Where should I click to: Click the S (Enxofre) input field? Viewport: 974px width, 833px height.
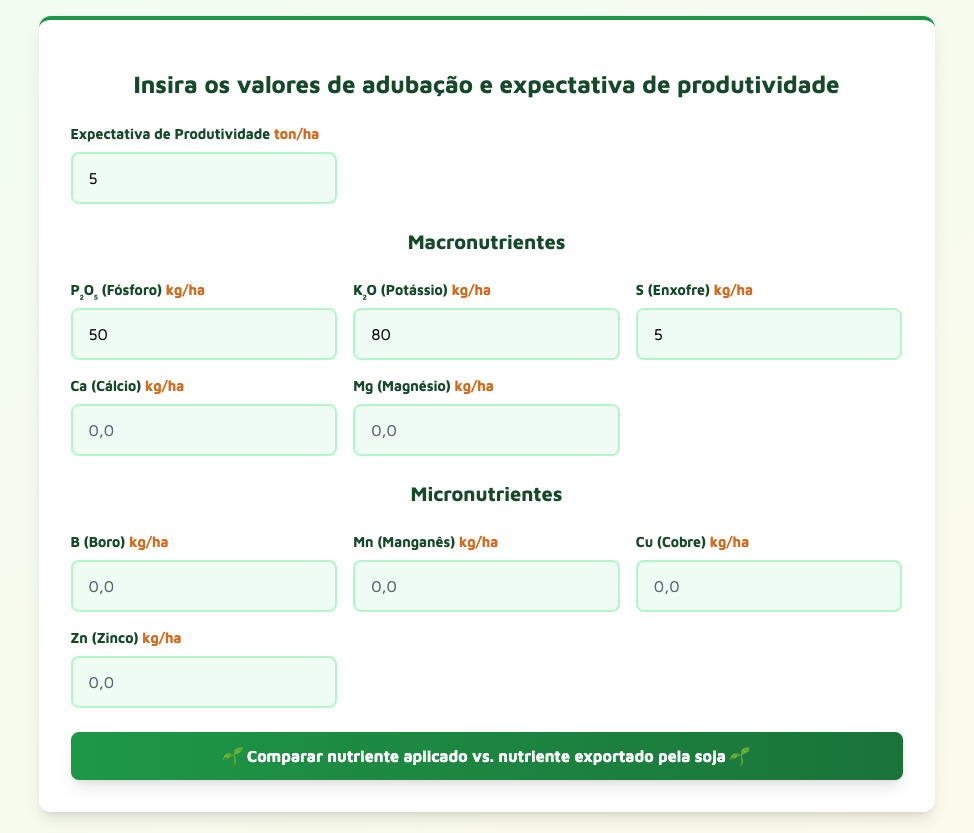tap(769, 334)
